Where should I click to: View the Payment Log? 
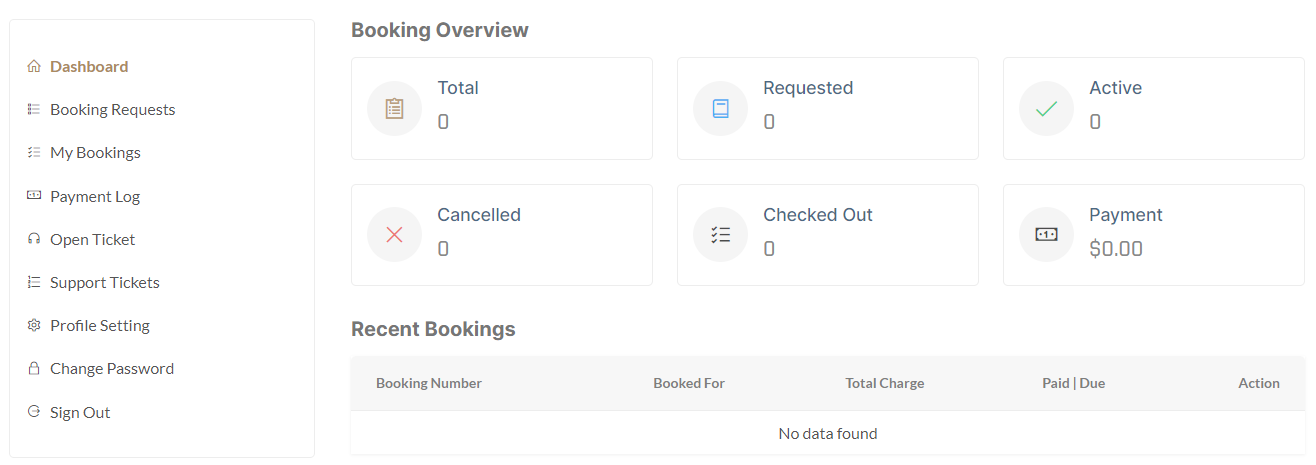[95, 197]
